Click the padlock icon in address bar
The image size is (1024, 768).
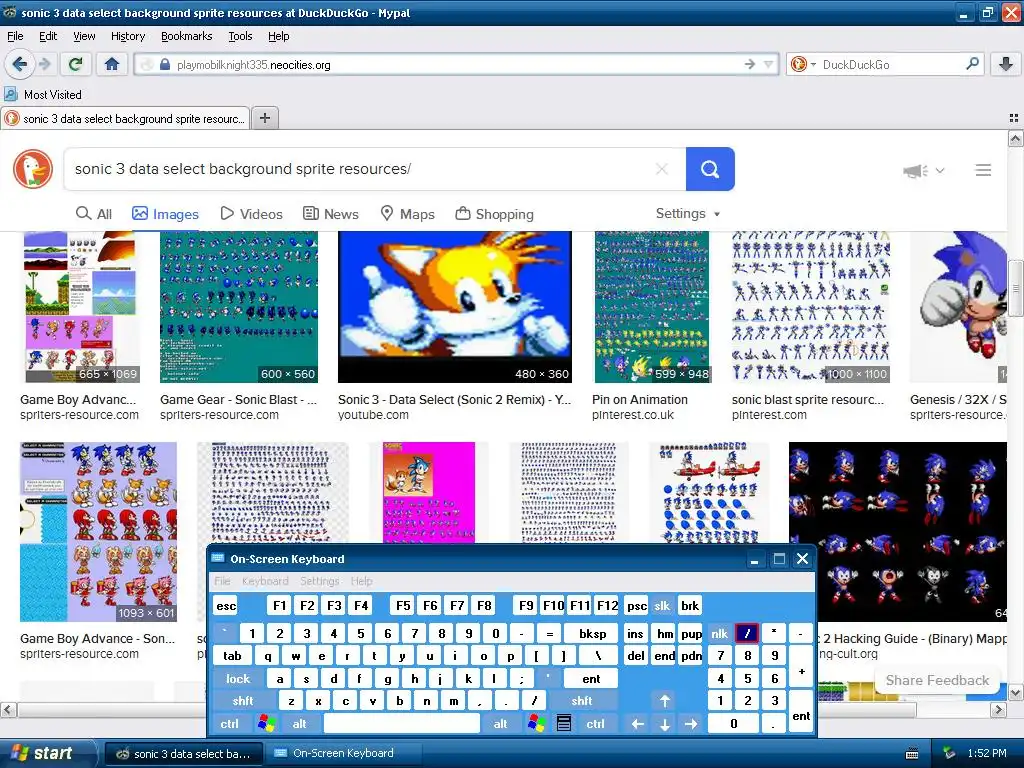coord(165,65)
